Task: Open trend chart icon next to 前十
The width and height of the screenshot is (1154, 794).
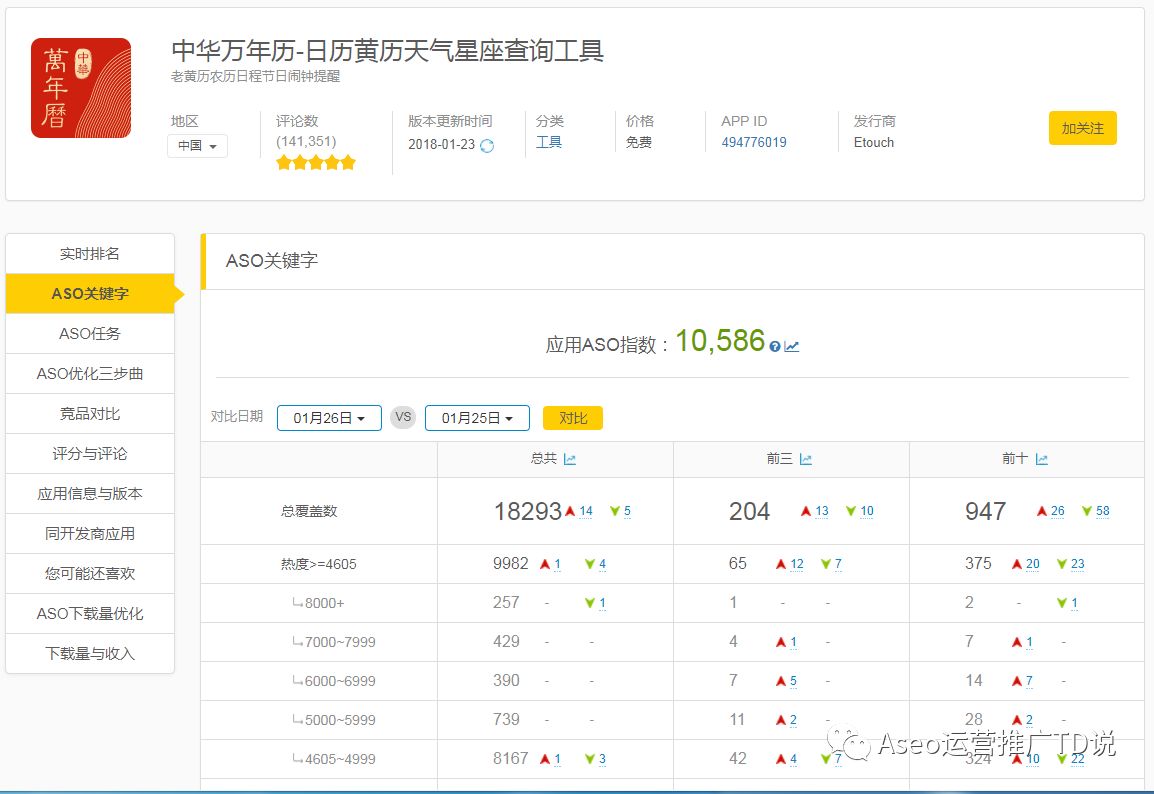Action: (1042, 459)
